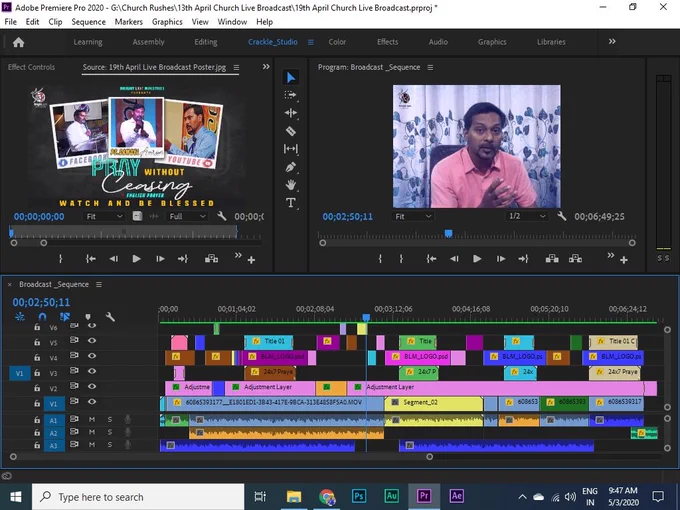This screenshot has height=510, width=680.
Task: Select Title 01 clip on V5
Action: [x=269, y=341]
